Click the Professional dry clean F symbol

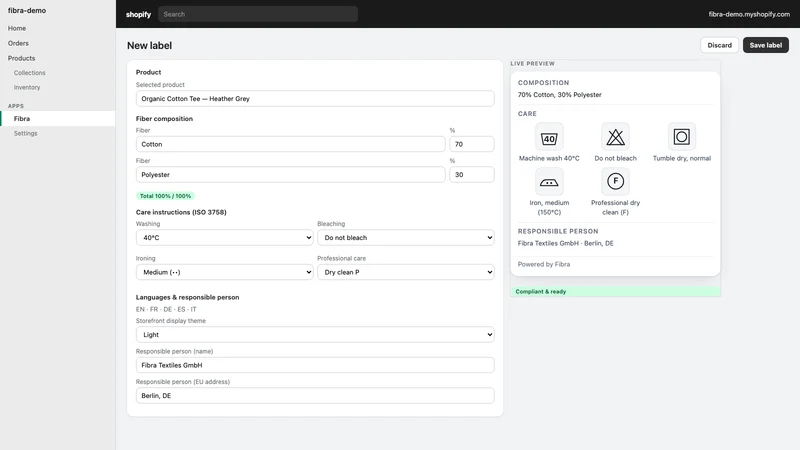[615, 182]
